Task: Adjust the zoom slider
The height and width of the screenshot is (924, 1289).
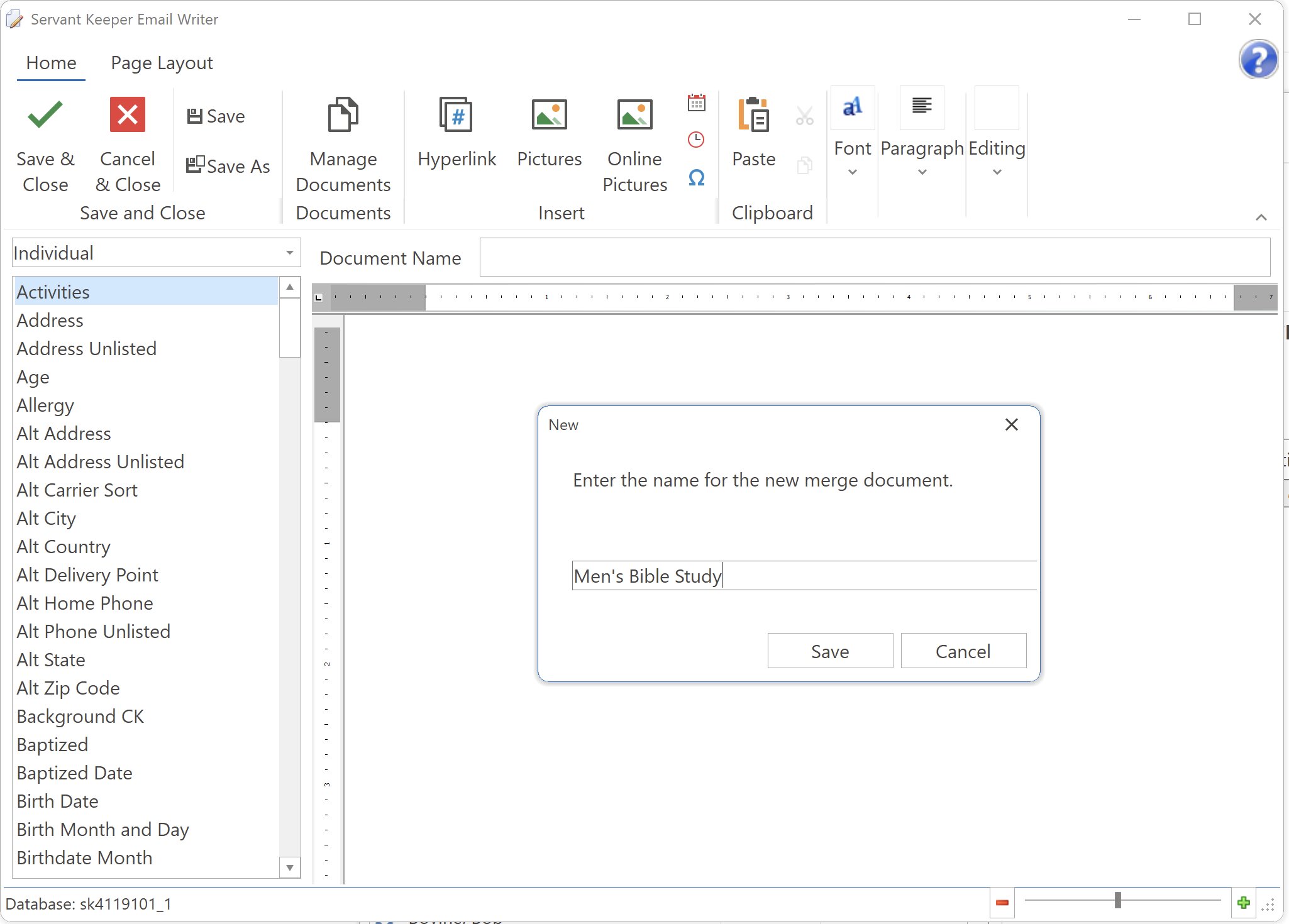Action: 1117,901
